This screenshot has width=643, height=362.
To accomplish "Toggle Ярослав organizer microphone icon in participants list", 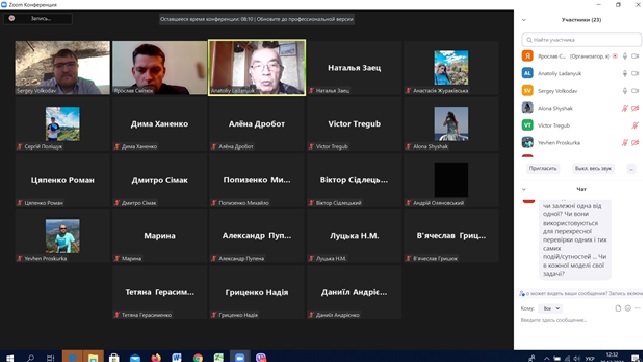I will pyautogui.click(x=625, y=56).
